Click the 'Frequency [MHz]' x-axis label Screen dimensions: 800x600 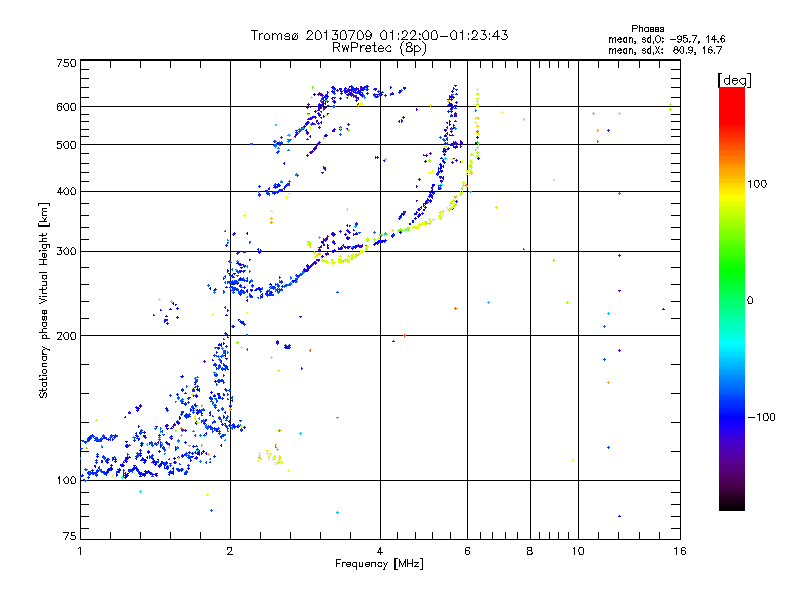(x=379, y=564)
